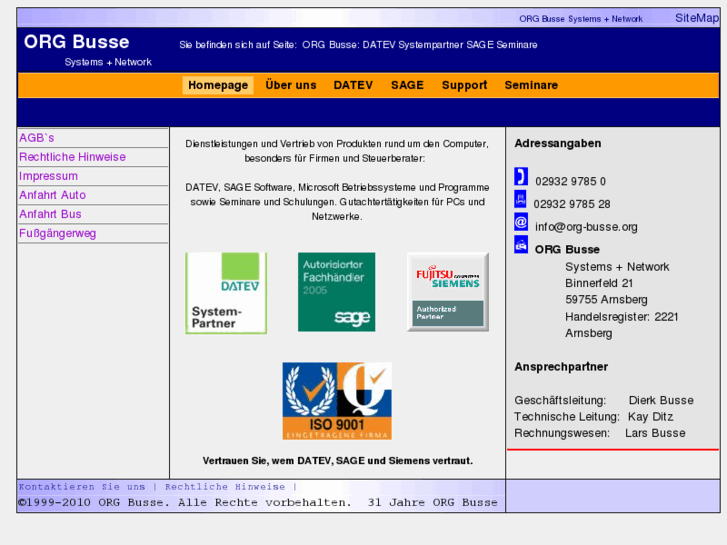The height and width of the screenshot is (545, 727).
Task: Open the Über uns menu
Action: point(291,85)
